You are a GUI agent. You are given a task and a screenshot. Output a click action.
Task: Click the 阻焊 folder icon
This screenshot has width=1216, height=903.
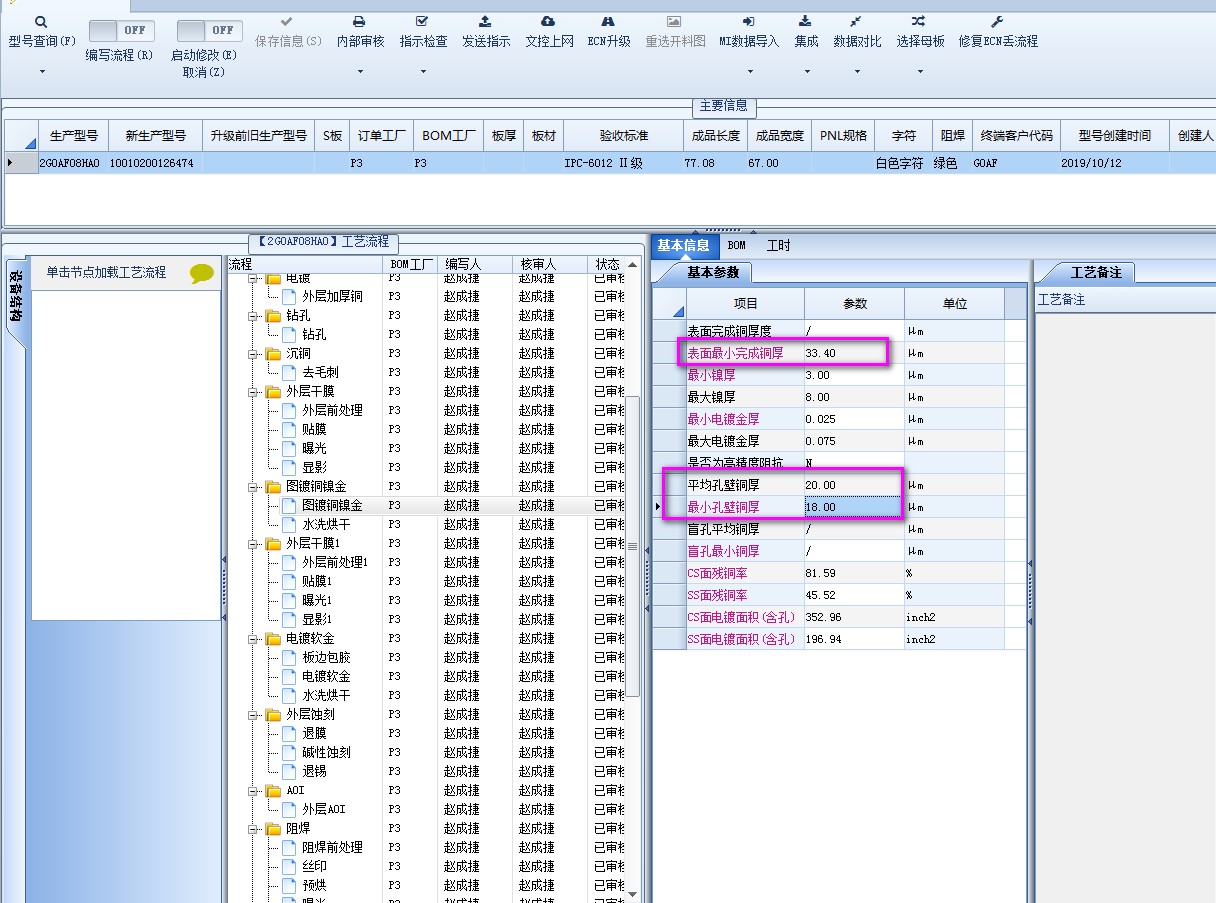[x=274, y=828]
